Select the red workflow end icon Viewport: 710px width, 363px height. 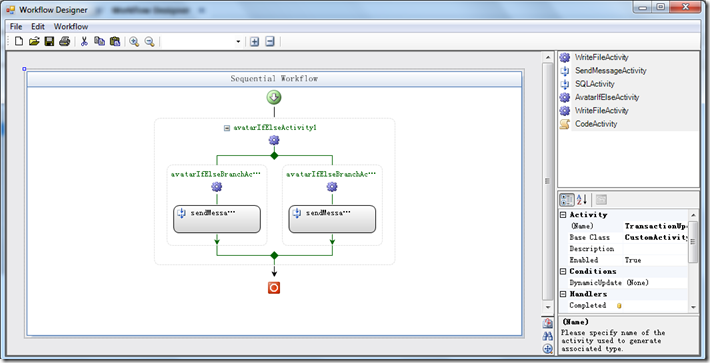[274, 287]
